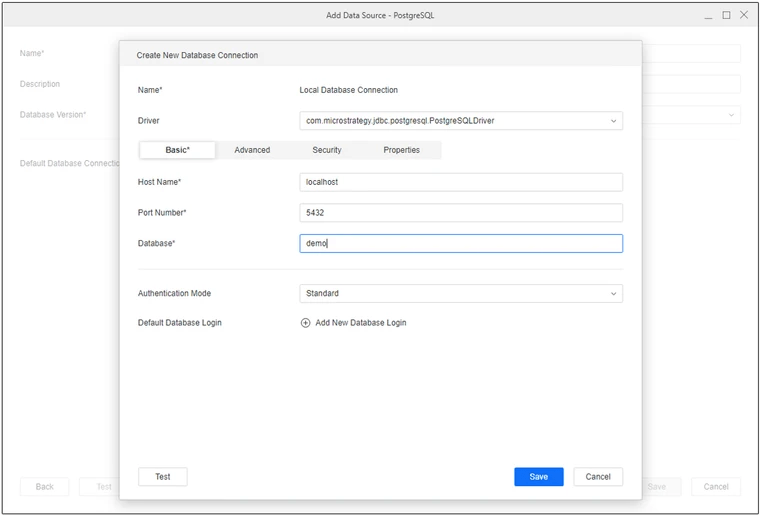Click the plus icon for Add New Database Login

pos(306,323)
